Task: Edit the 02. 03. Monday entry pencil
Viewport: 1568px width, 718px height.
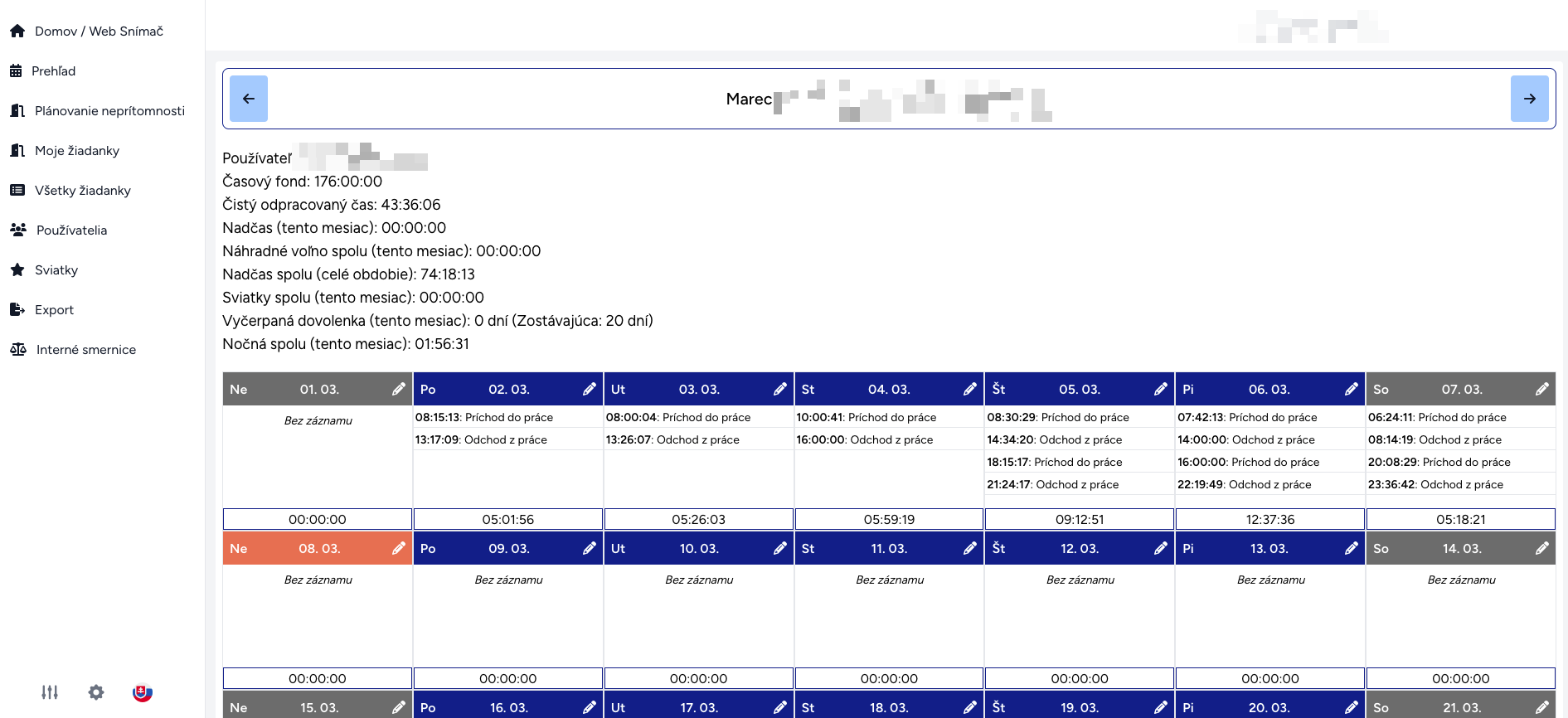Action: coord(590,389)
